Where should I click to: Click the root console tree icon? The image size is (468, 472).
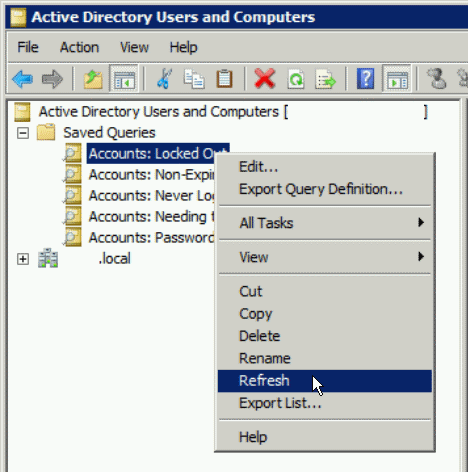coord(22,112)
